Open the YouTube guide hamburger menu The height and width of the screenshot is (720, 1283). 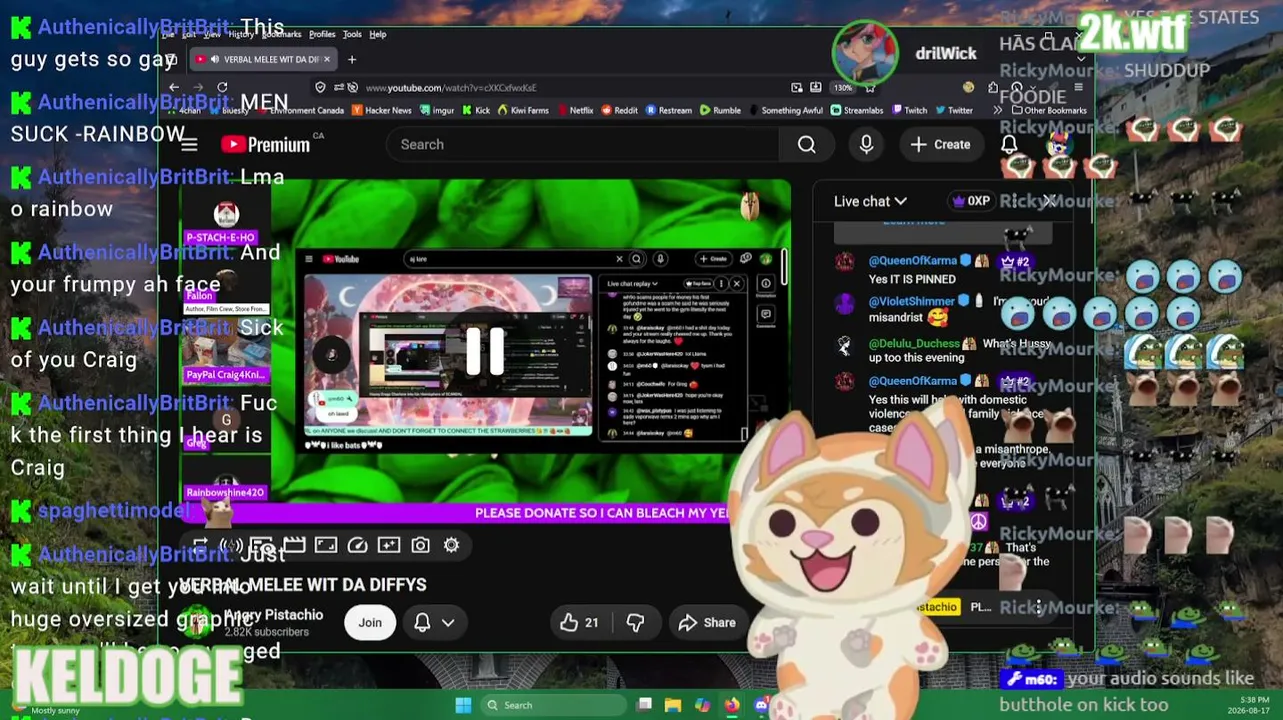(189, 144)
